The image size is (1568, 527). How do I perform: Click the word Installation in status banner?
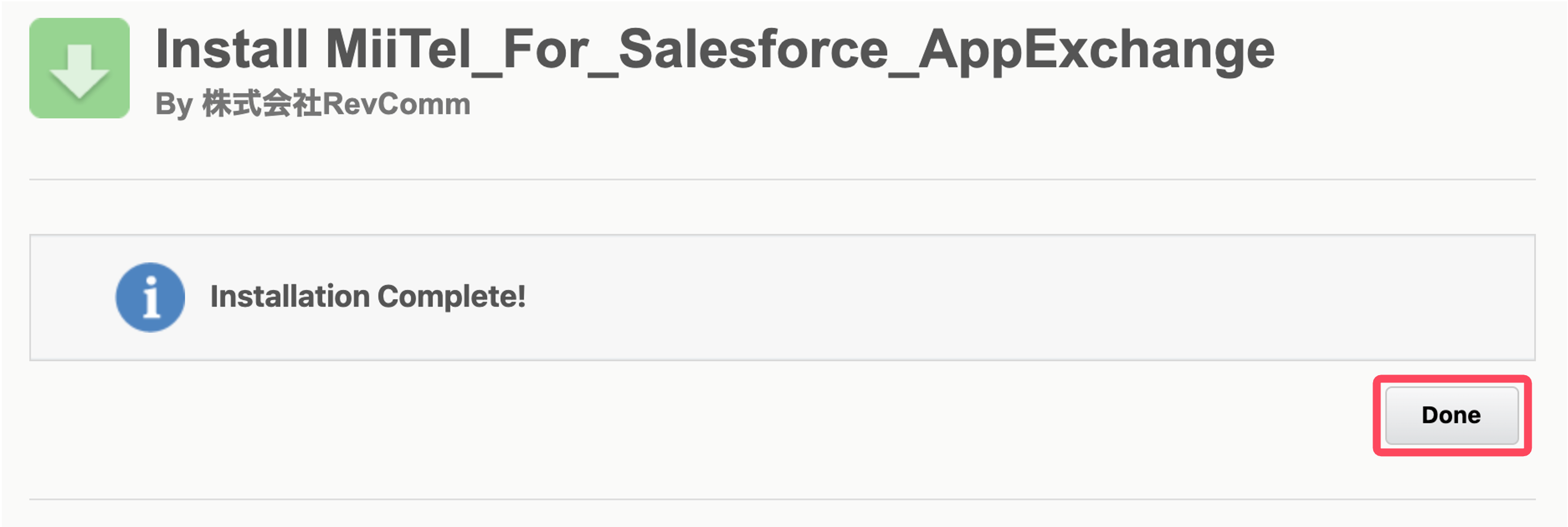coord(289,296)
